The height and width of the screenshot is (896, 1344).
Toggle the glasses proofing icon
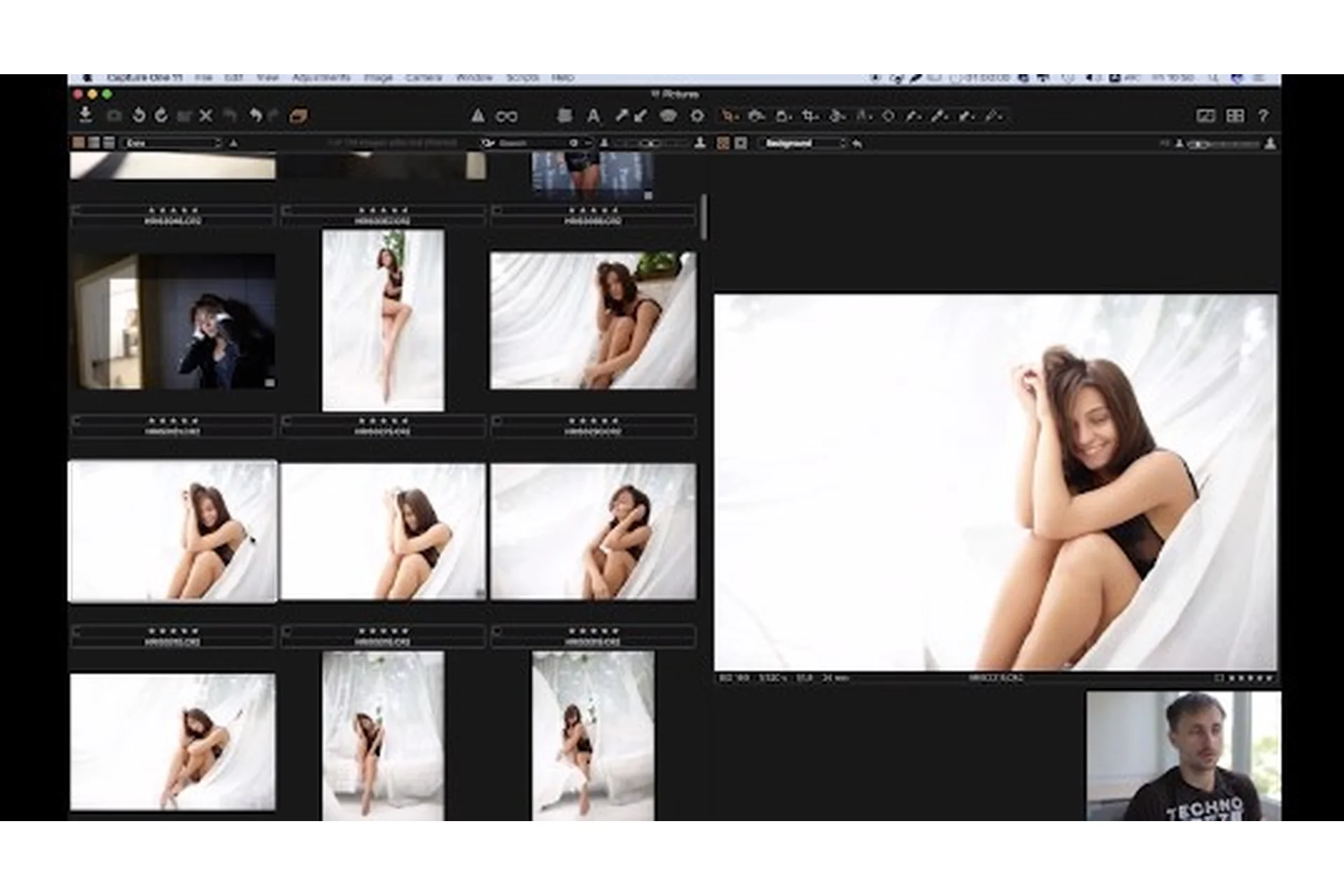coord(506,116)
